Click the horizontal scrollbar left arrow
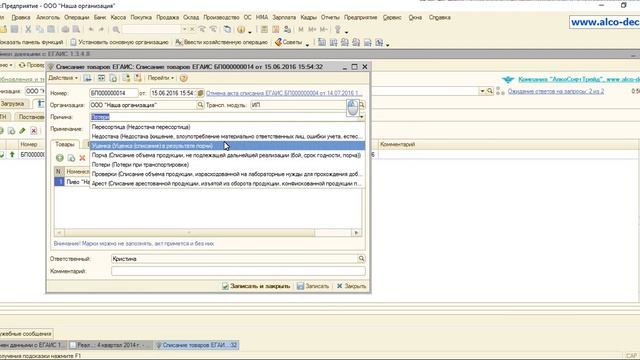640x360 pixels. tap(59, 233)
